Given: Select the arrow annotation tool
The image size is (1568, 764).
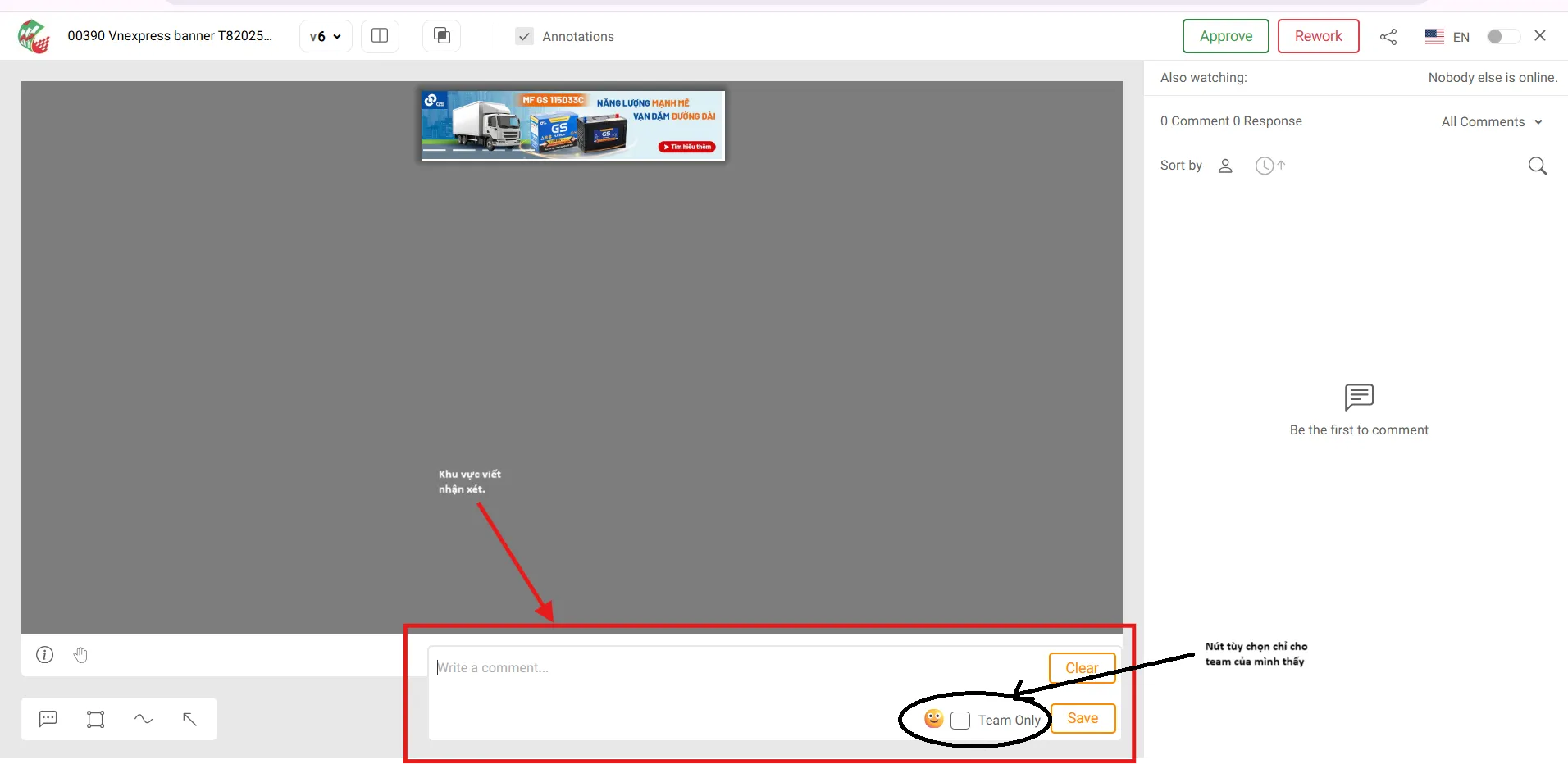Looking at the screenshot, I should point(189,719).
